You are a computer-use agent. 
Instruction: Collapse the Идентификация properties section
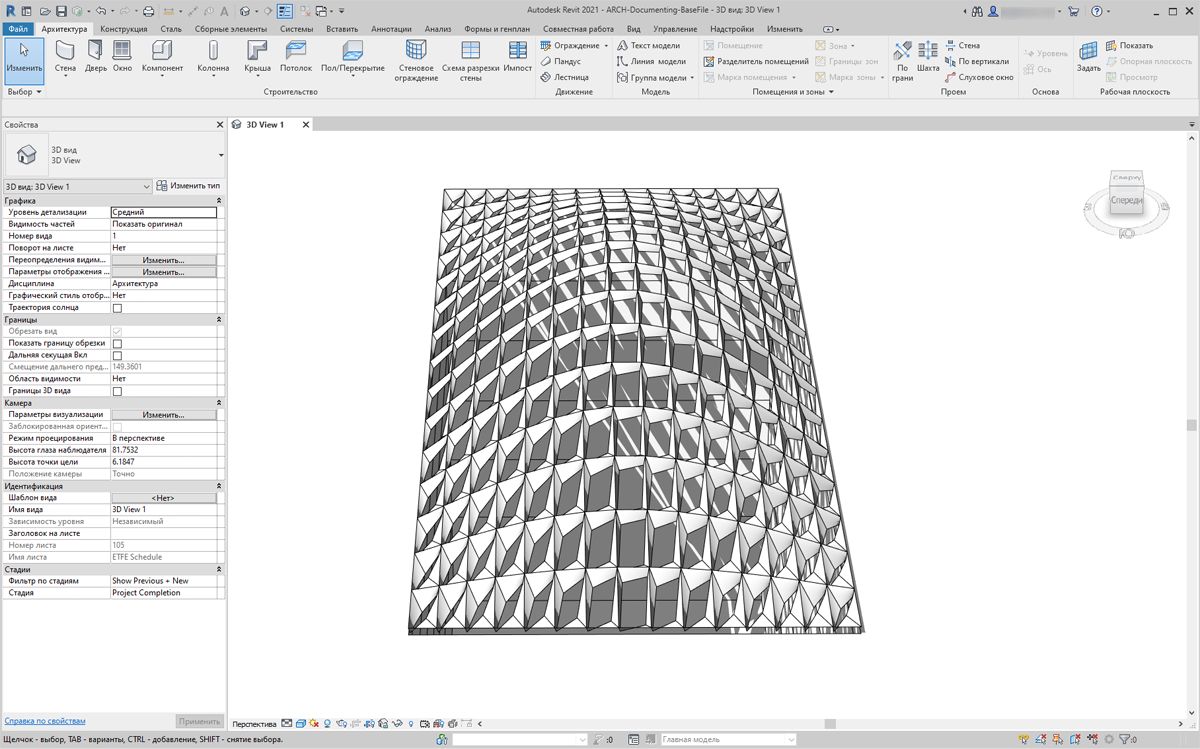[219, 486]
